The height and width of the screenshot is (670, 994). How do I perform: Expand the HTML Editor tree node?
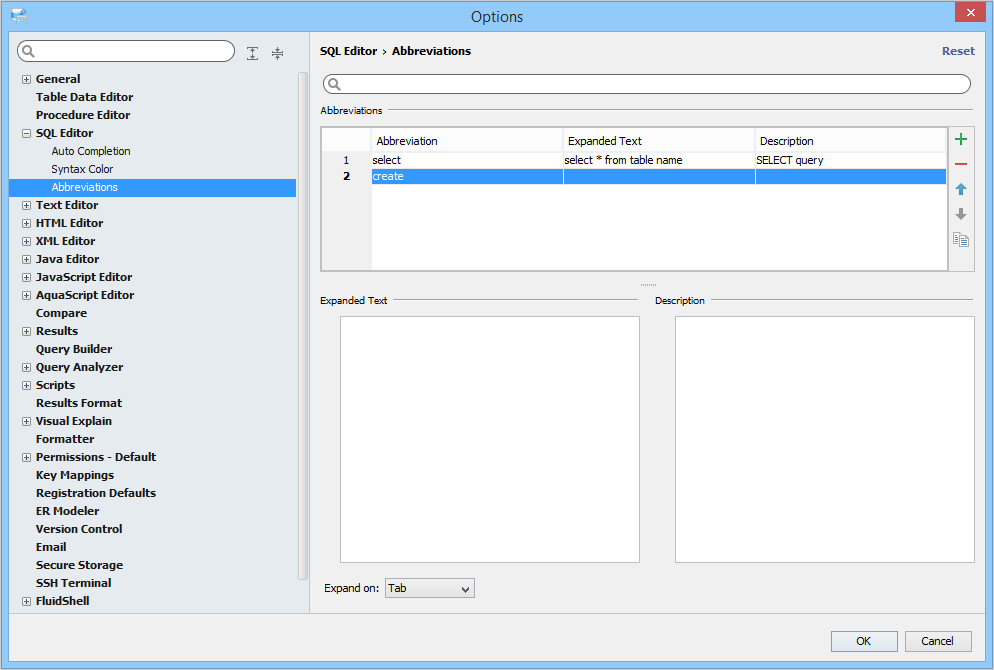click(26, 223)
